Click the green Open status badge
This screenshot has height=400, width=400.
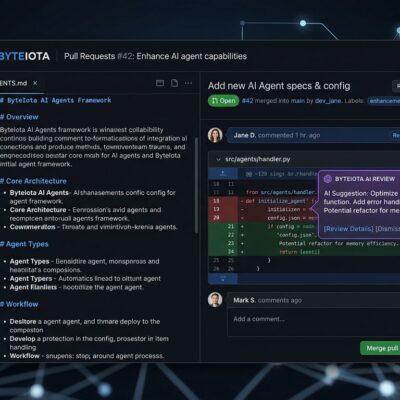click(223, 101)
